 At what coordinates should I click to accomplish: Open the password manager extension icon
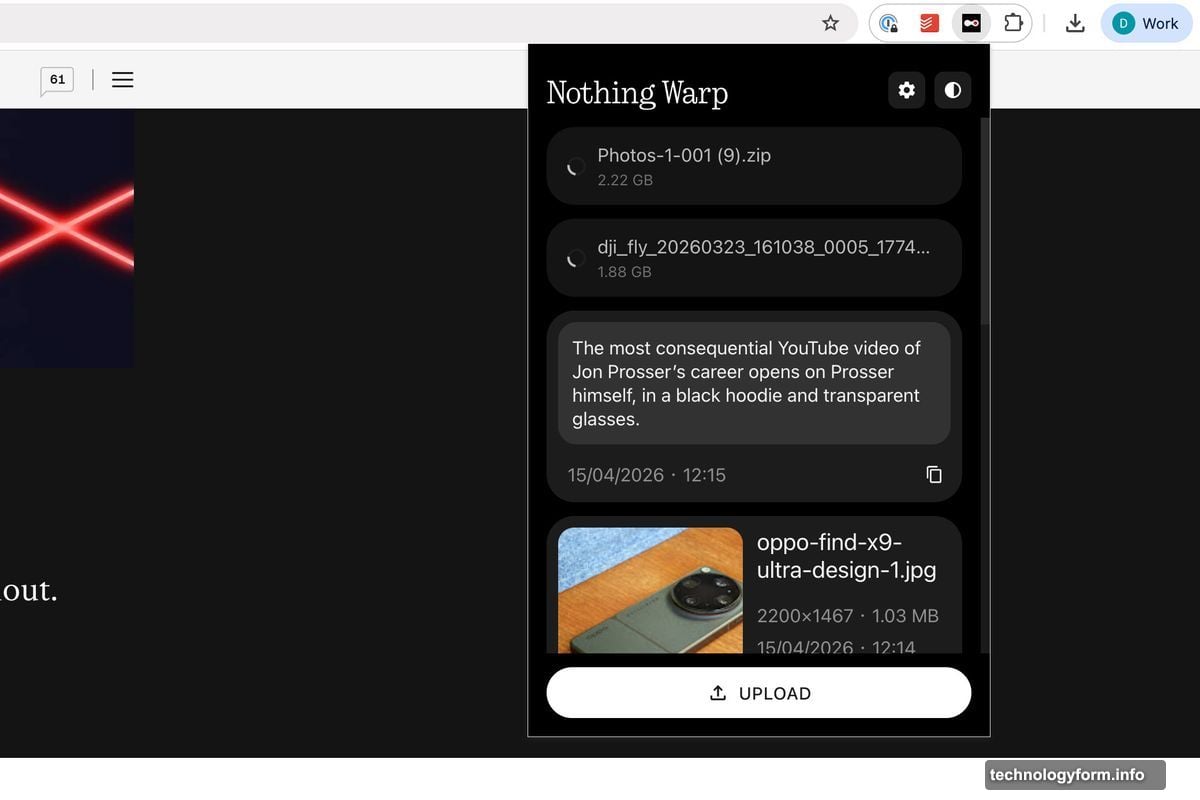[x=889, y=23]
